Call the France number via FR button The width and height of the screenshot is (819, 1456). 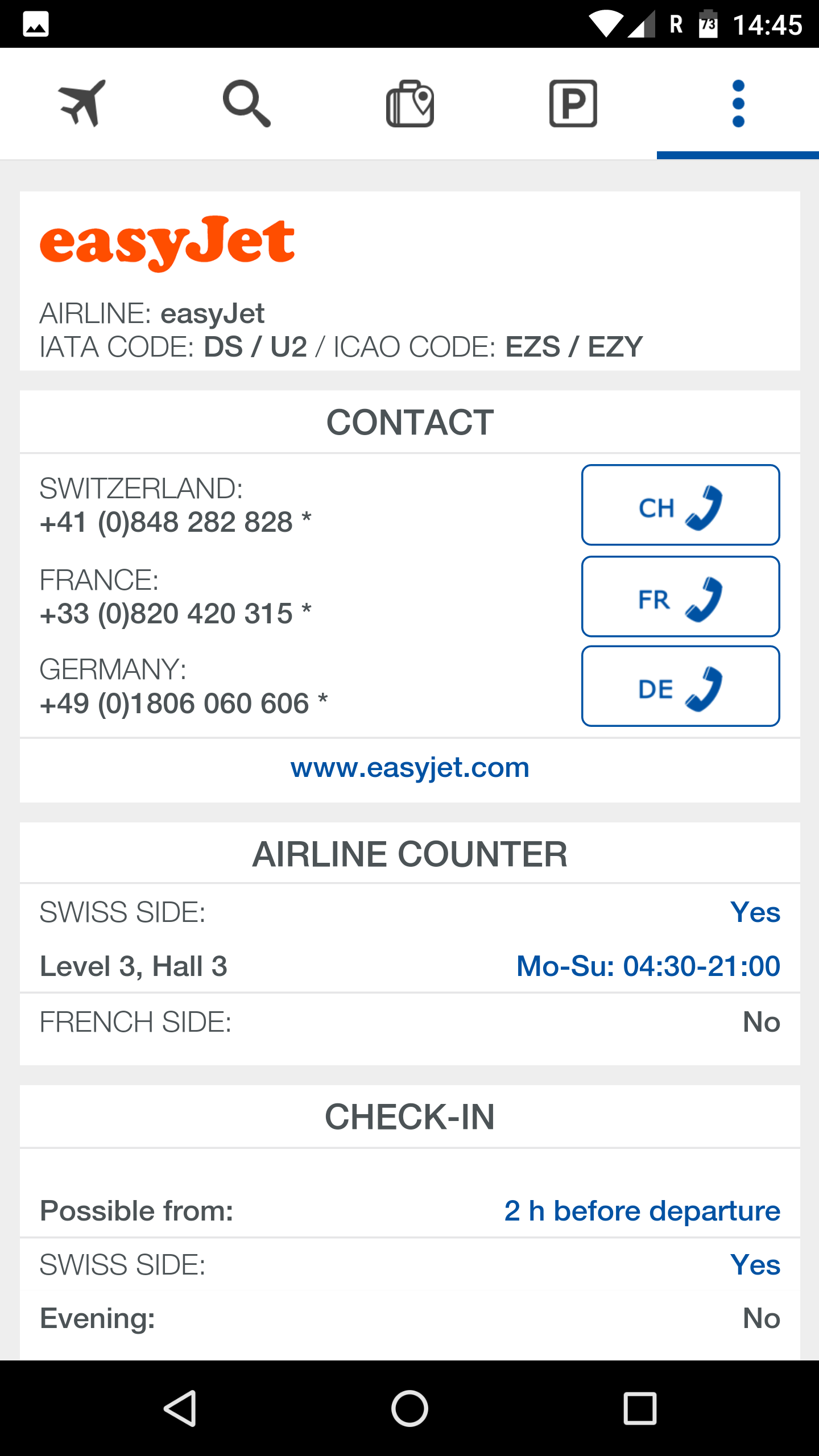680,597
